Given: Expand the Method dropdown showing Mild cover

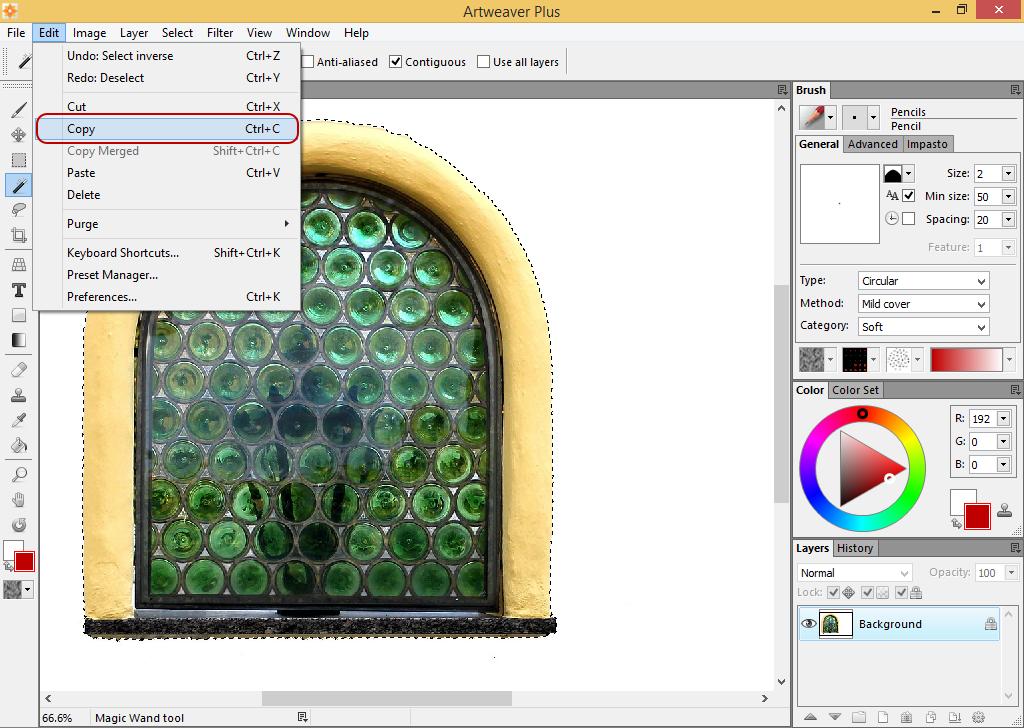Looking at the screenshot, I should coord(923,304).
